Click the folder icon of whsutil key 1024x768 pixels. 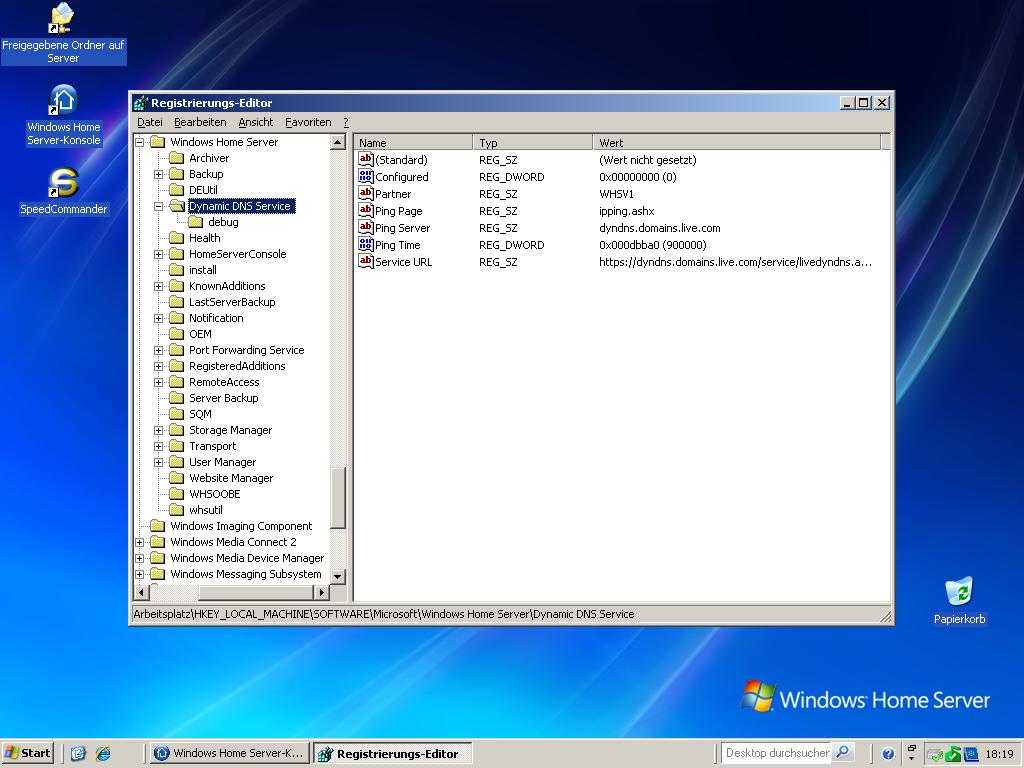pos(176,510)
